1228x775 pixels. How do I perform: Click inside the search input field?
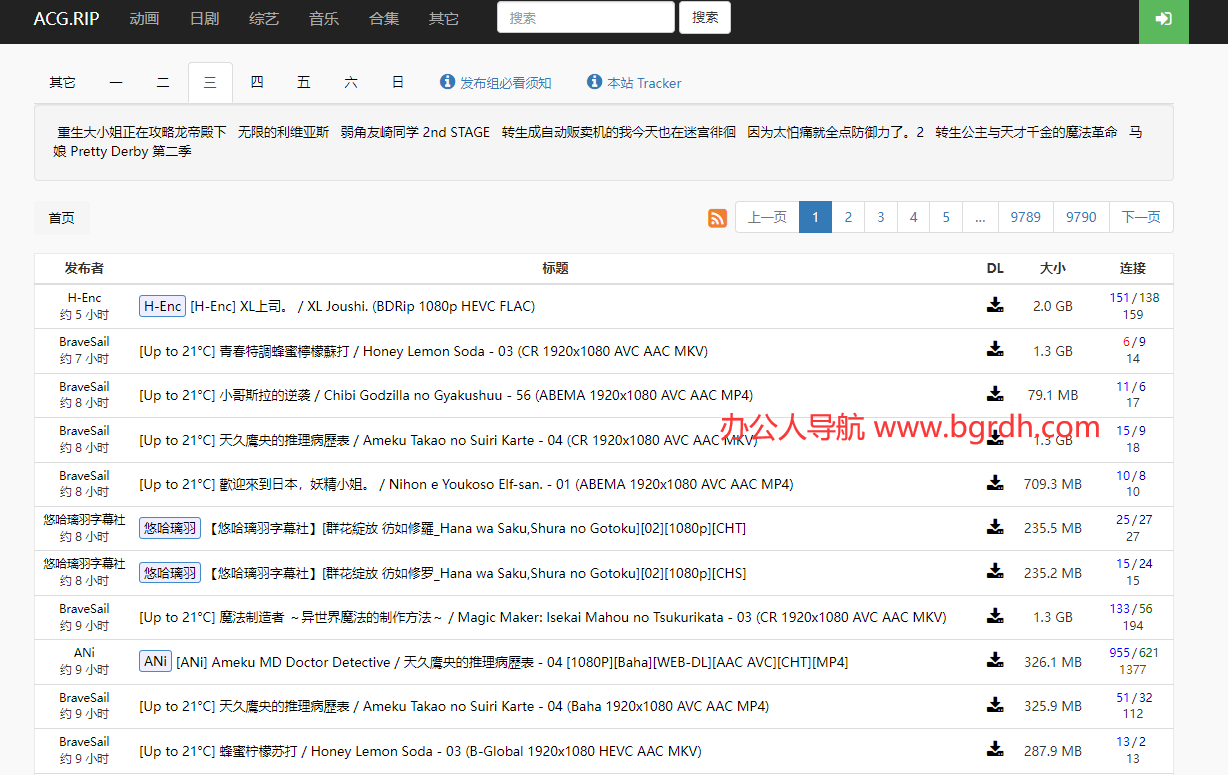[586, 17]
